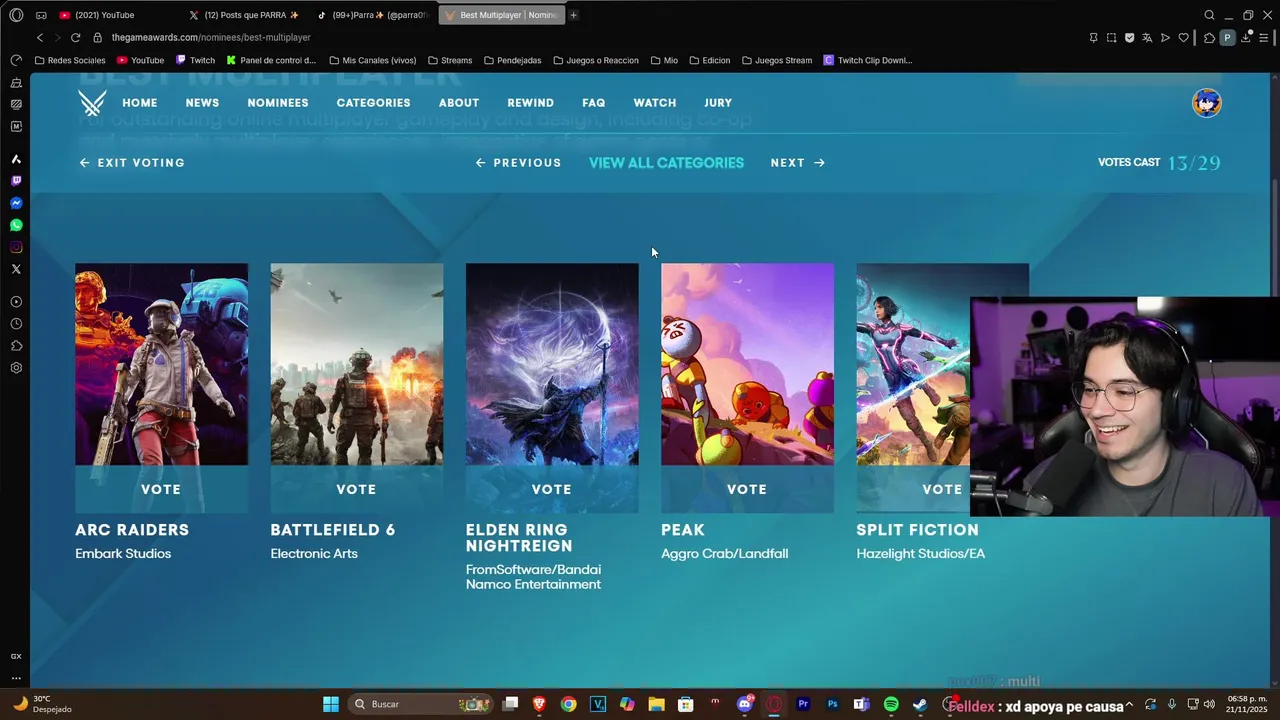Viewport: 1280px width, 720px height.
Task: Open the easy setup sliders icon
Action: click(1265, 37)
